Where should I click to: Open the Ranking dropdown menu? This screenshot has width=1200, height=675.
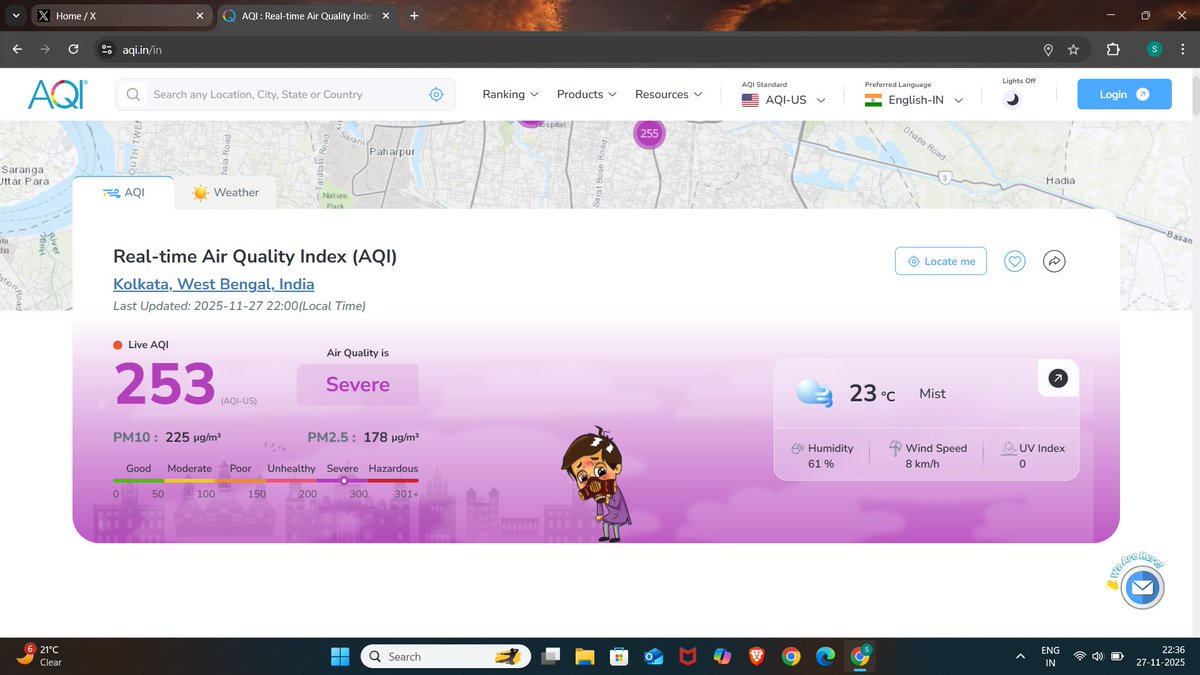tap(510, 94)
